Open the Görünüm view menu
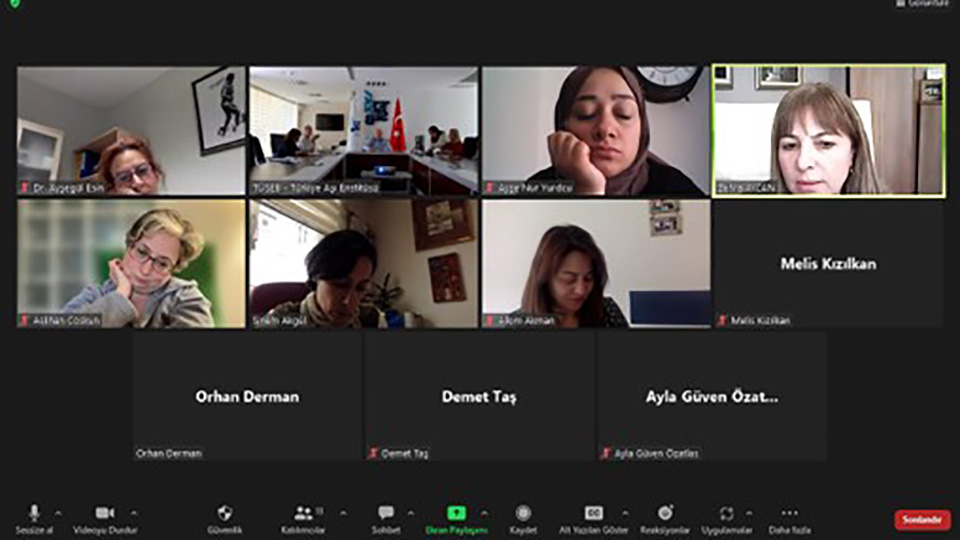 pos(920,4)
